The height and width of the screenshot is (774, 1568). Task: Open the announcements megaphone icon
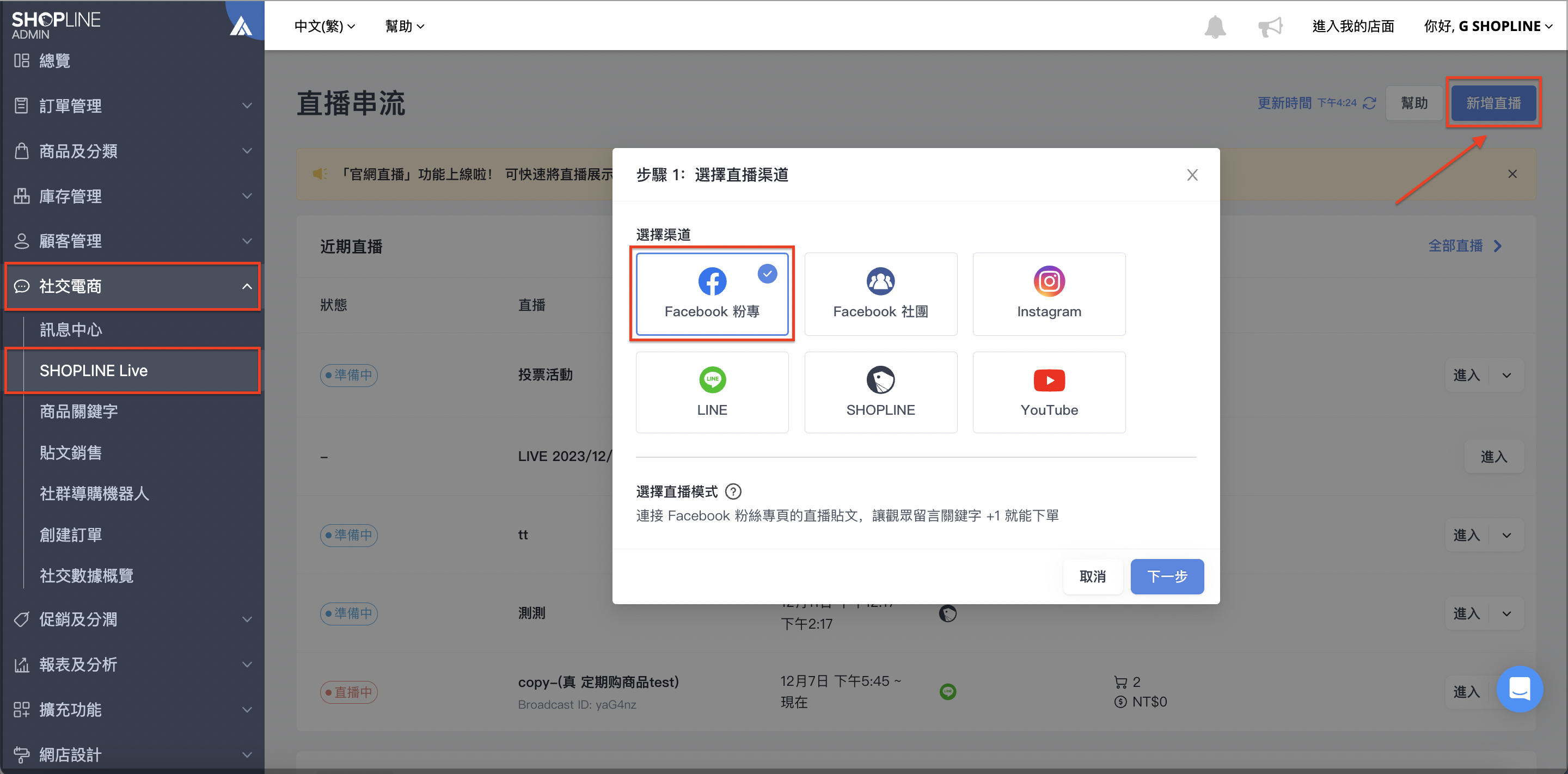(x=1270, y=27)
